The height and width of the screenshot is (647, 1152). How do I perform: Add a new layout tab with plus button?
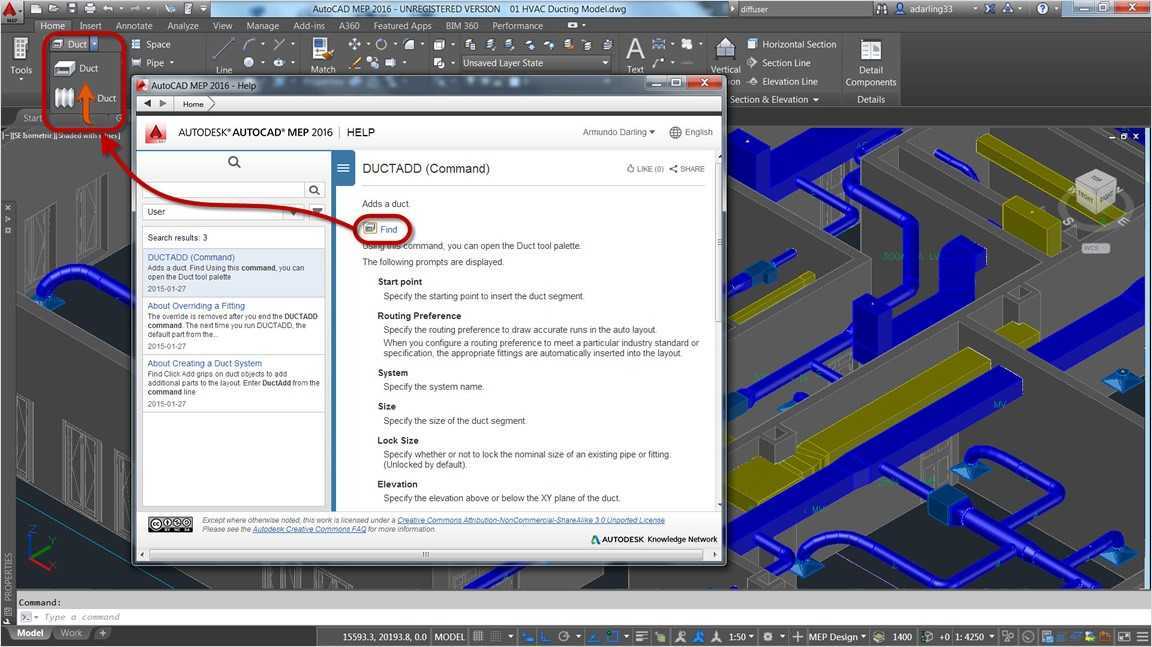click(102, 633)
